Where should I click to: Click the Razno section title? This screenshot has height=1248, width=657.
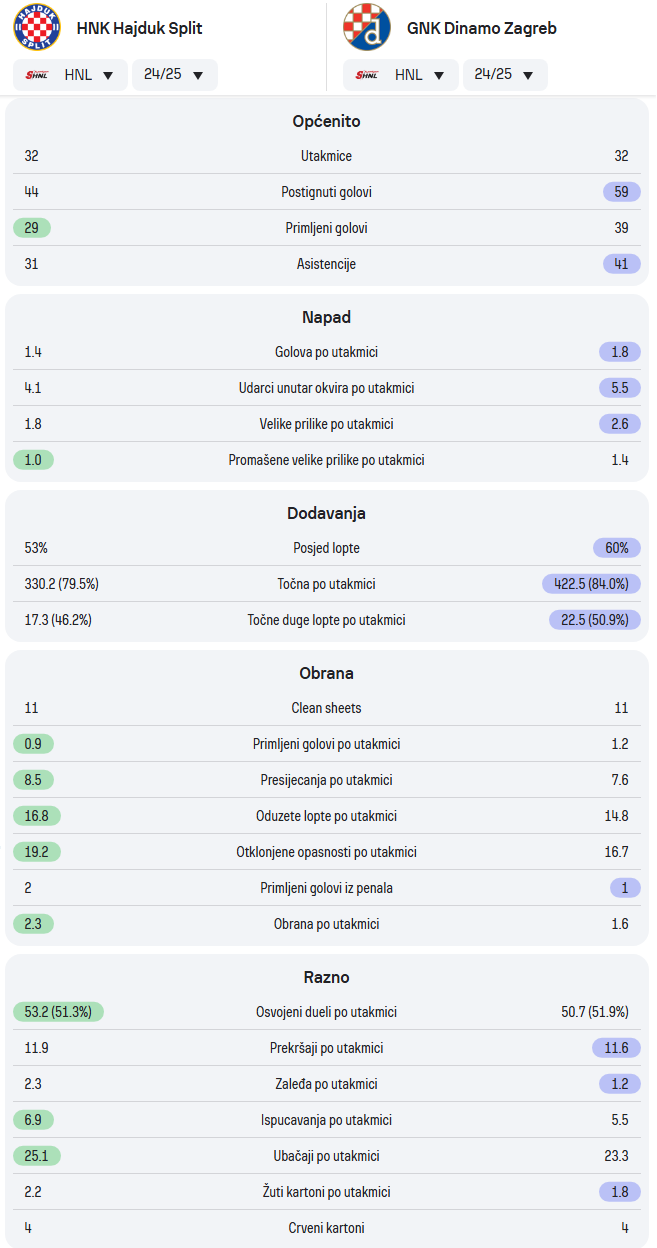pos(327,977)
